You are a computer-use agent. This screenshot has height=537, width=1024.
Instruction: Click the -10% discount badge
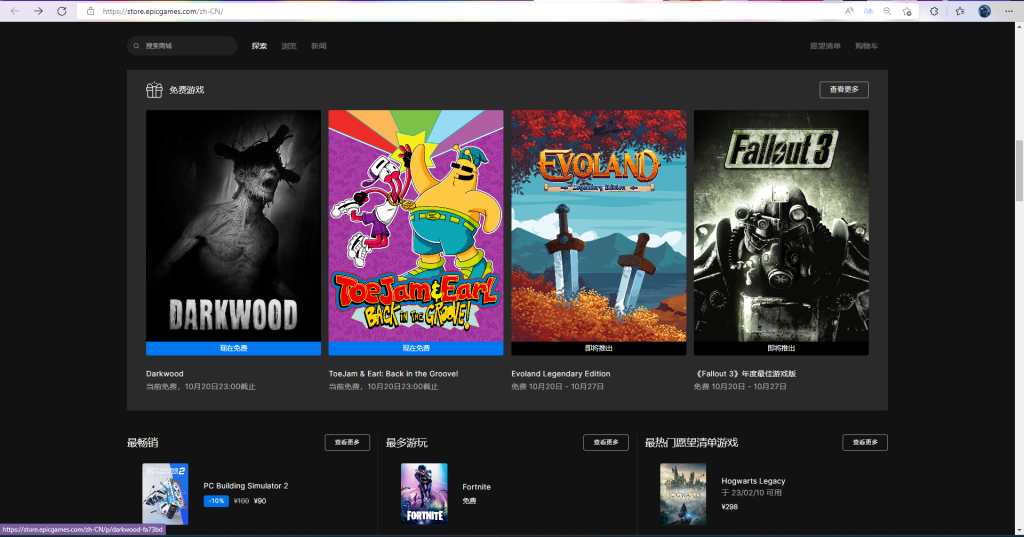[x=216, y=501]
